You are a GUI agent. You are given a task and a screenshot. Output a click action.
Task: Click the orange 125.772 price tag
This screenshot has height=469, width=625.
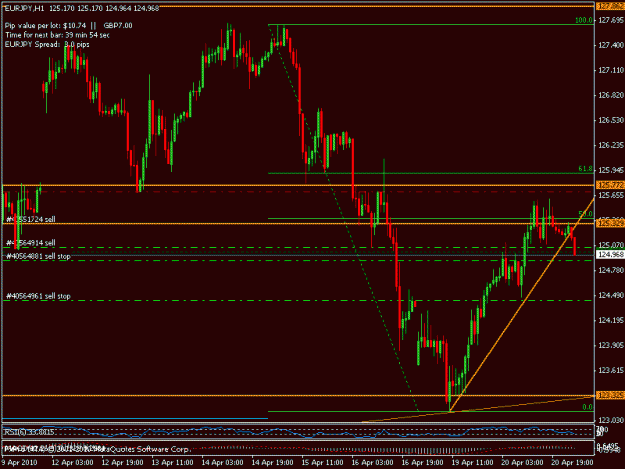610,185
